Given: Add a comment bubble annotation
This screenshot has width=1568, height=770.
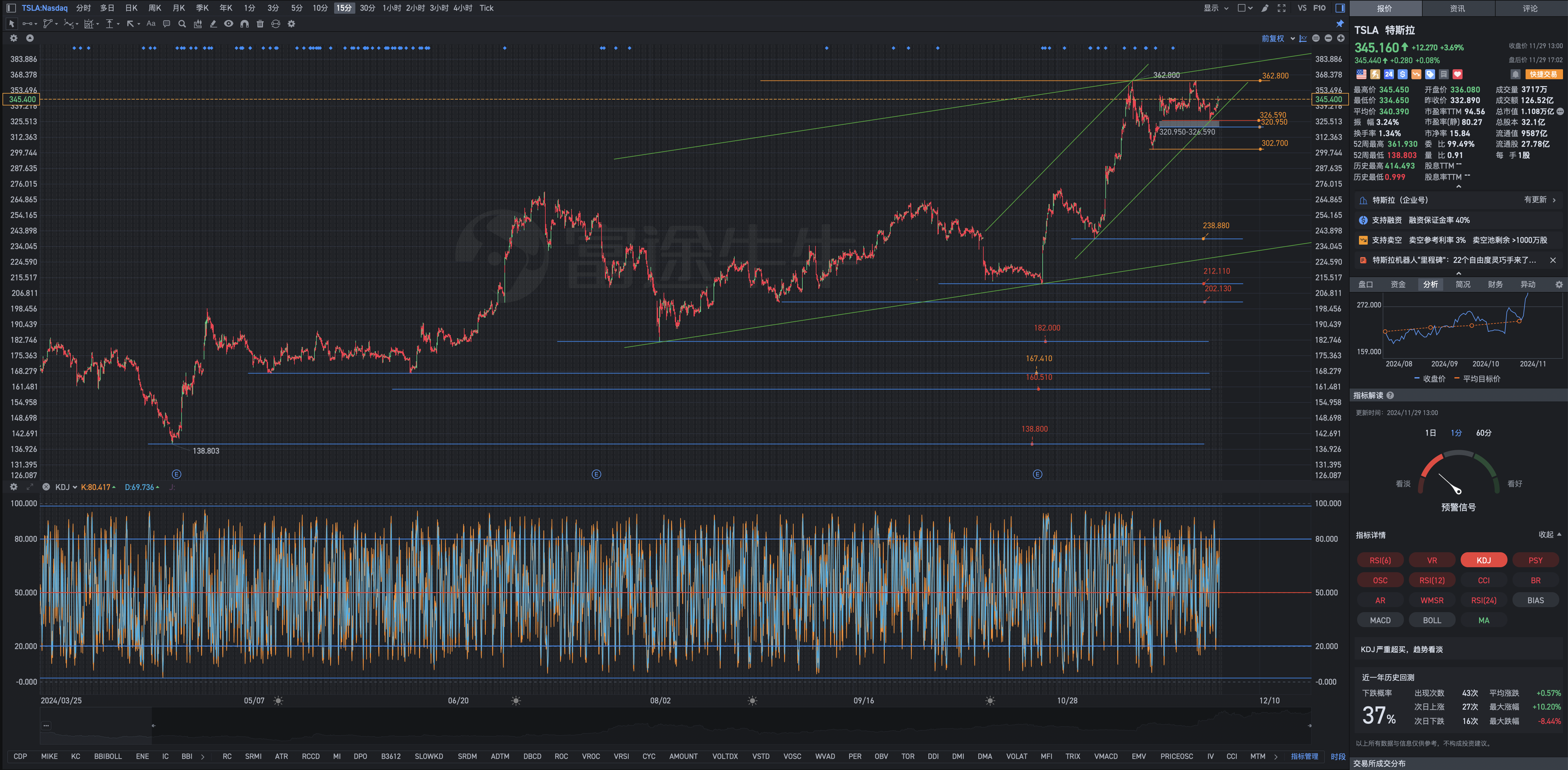Looking at the screenshot, I should pyautogui.click(x=166, y=24).
